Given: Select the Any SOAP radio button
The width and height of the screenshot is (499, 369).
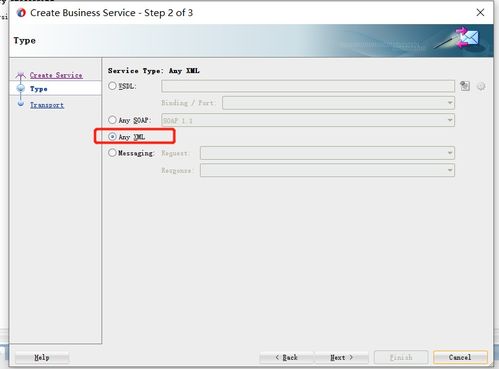Looking at the screenshot, I should click(x=112, y=120).
